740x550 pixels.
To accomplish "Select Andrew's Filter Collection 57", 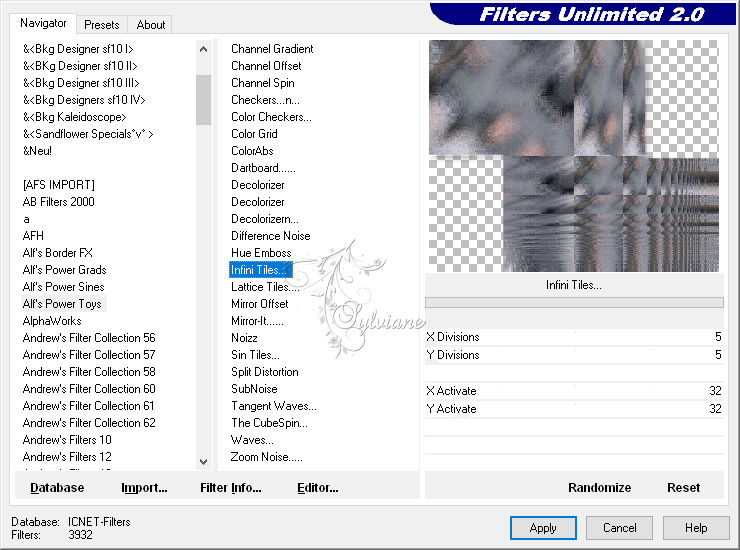I will (89, 355).
